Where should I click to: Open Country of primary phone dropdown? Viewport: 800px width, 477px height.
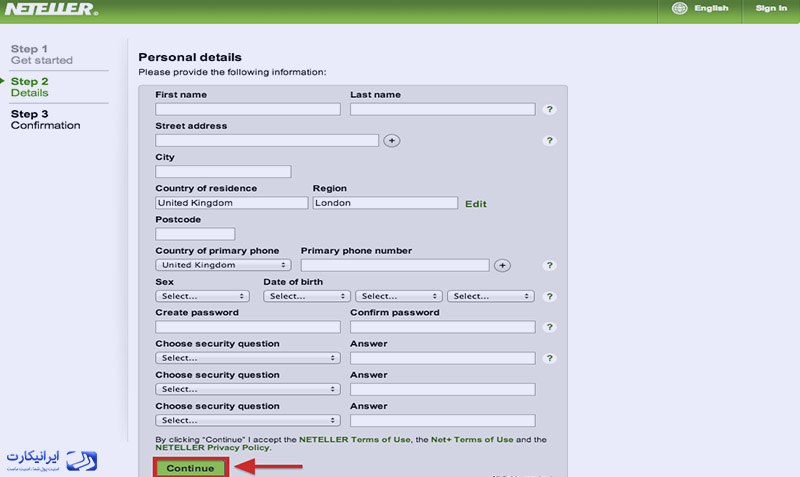[x=223, y=265]
